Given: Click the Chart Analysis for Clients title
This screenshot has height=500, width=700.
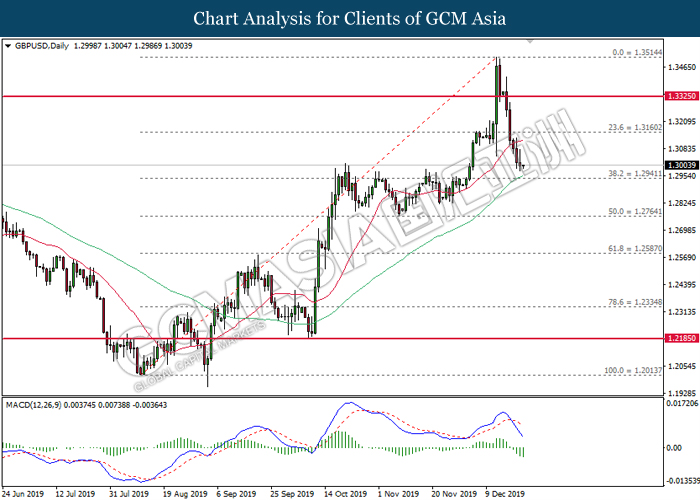Looking at the screenshot, I should pos(350,18).
